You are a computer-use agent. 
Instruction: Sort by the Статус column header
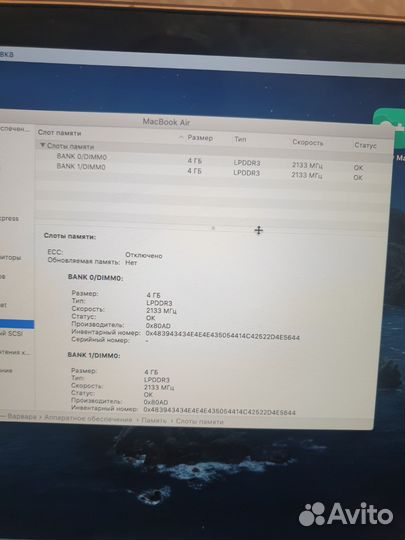365,145
